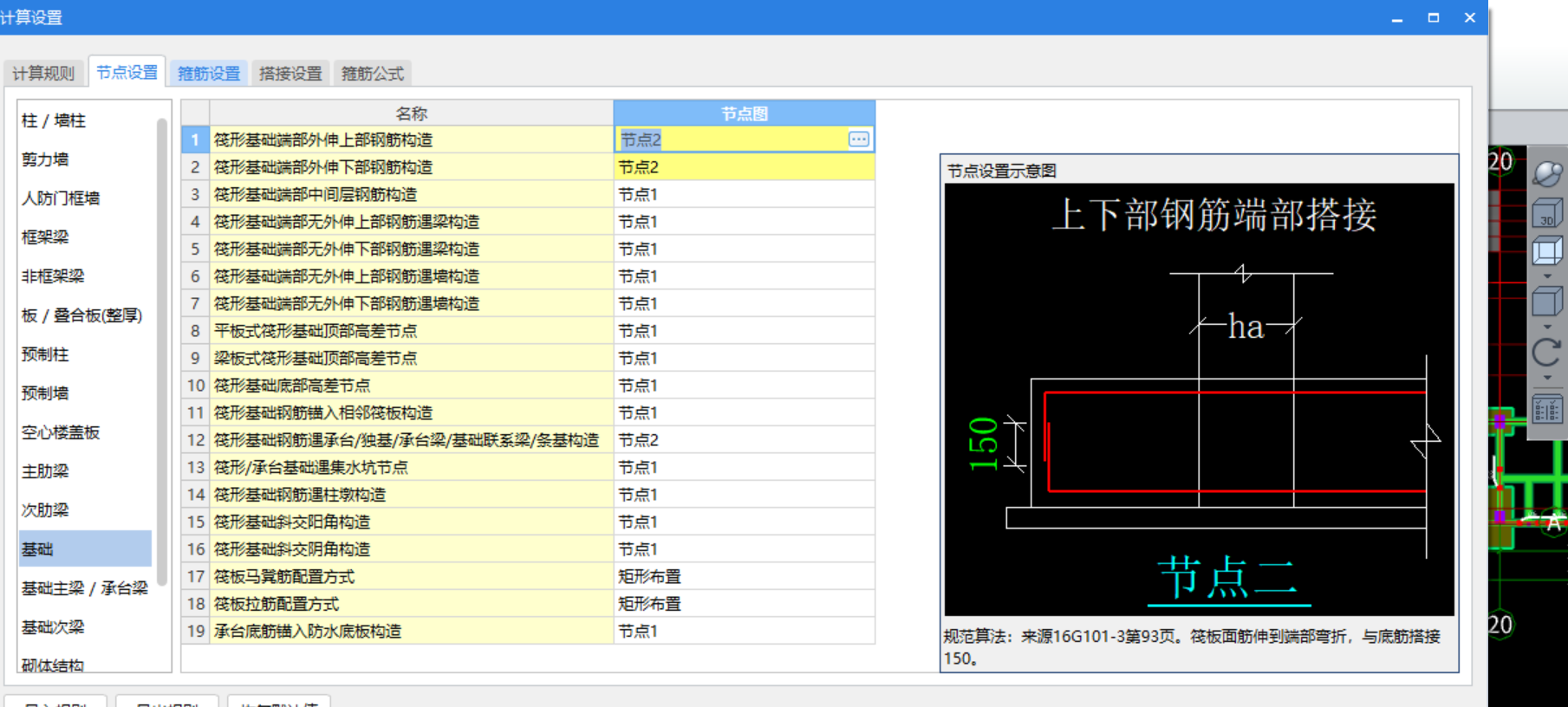Select row 筏形基础钢筋遇柱墩构造
Image resolution: width=1568 pixels, height=707 pixels.
(411, 495)
